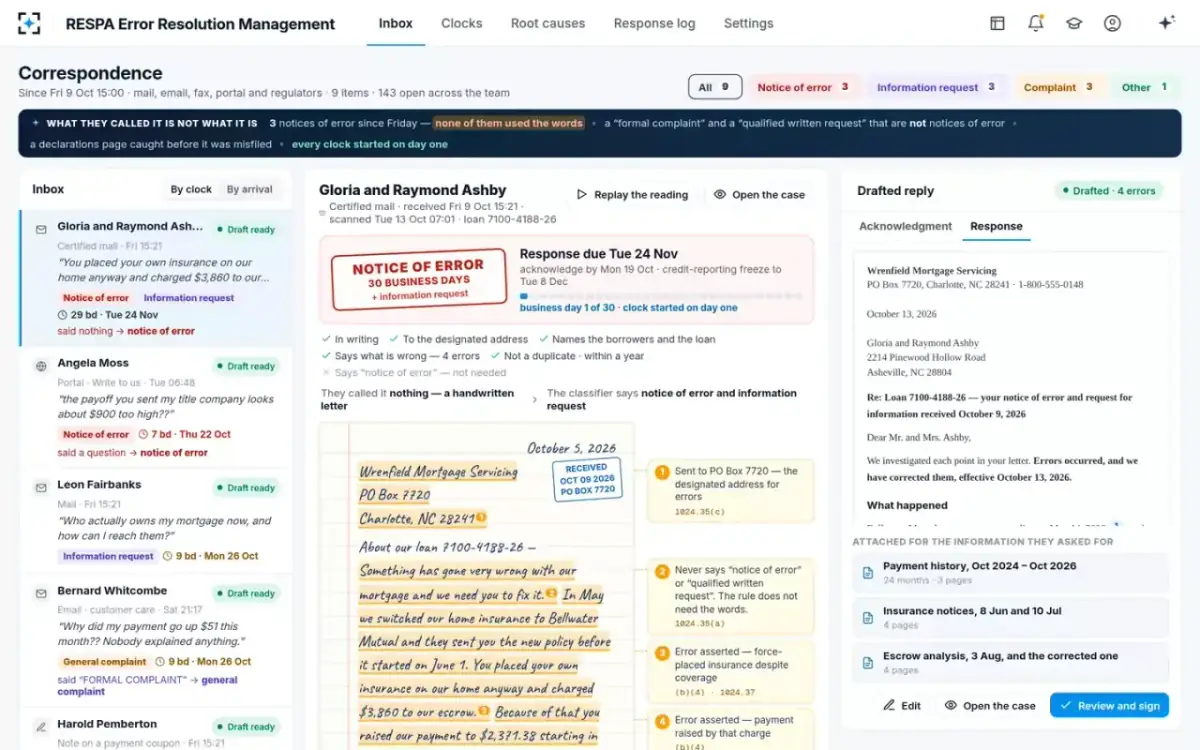Go to the Inbox tab
1200x750 pixels.
pyautogui.click(x=396, y=23)
